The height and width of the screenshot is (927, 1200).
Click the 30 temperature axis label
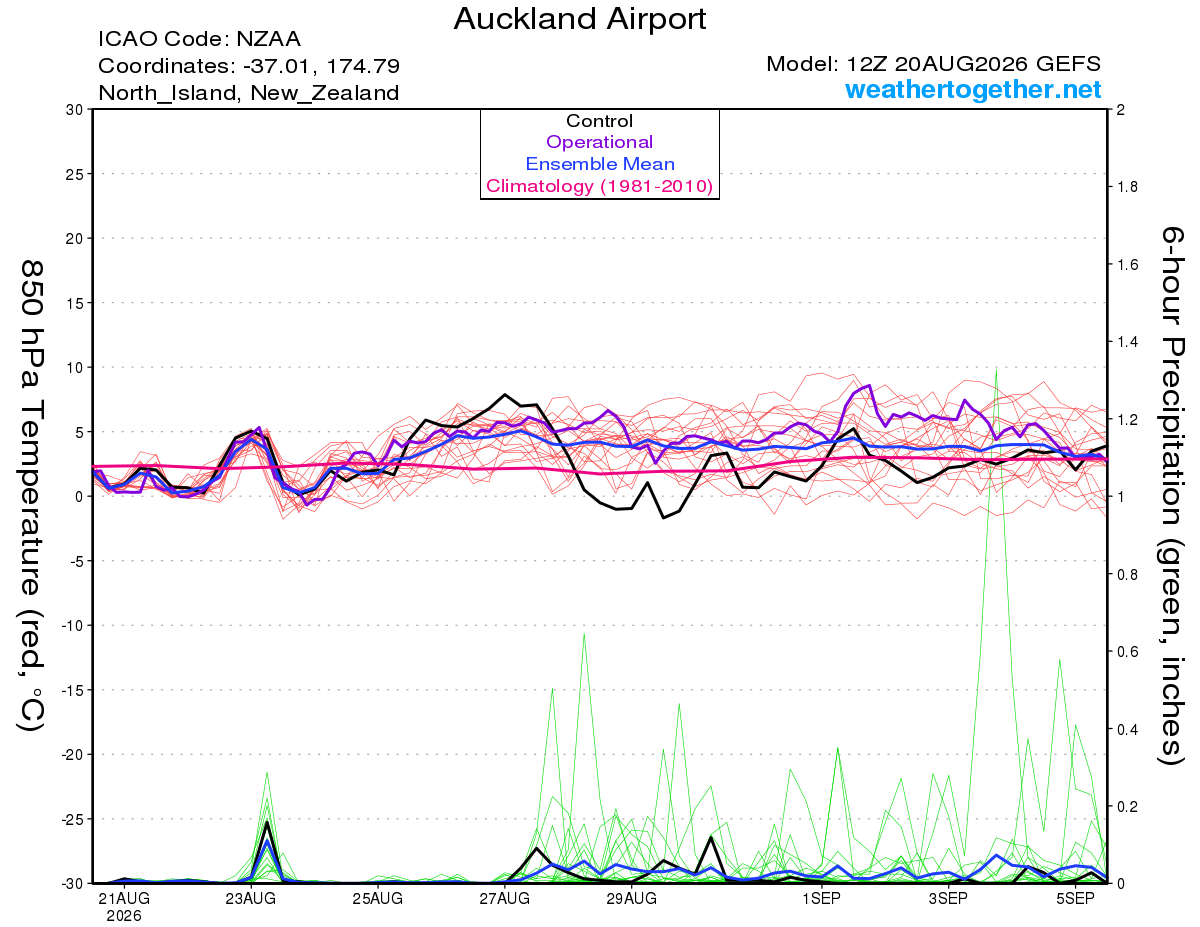tap(73, 109)
